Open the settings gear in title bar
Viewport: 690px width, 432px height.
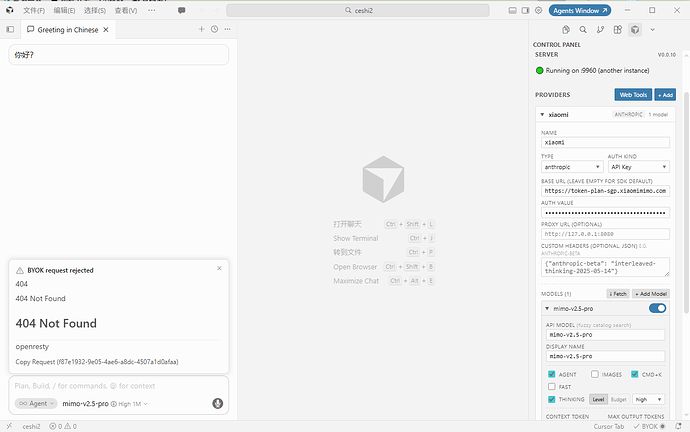[539, 10]
